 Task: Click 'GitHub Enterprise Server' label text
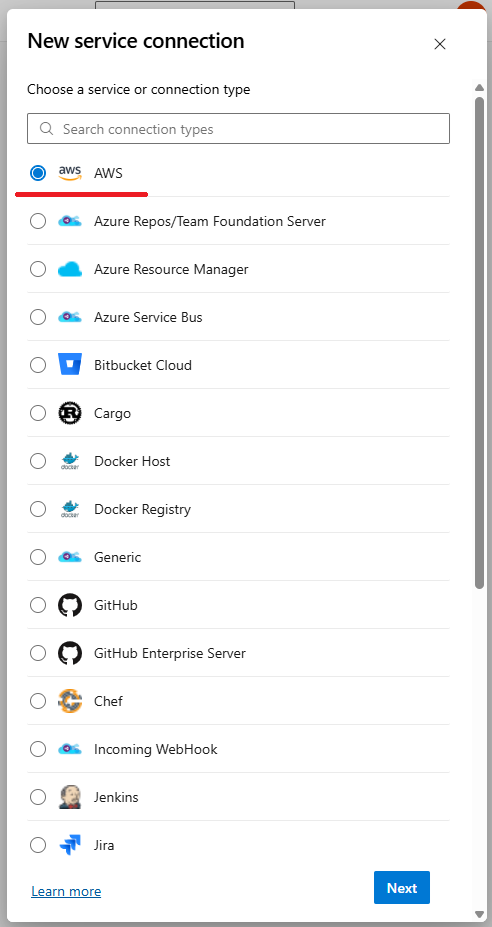click(x=170, y=653)
